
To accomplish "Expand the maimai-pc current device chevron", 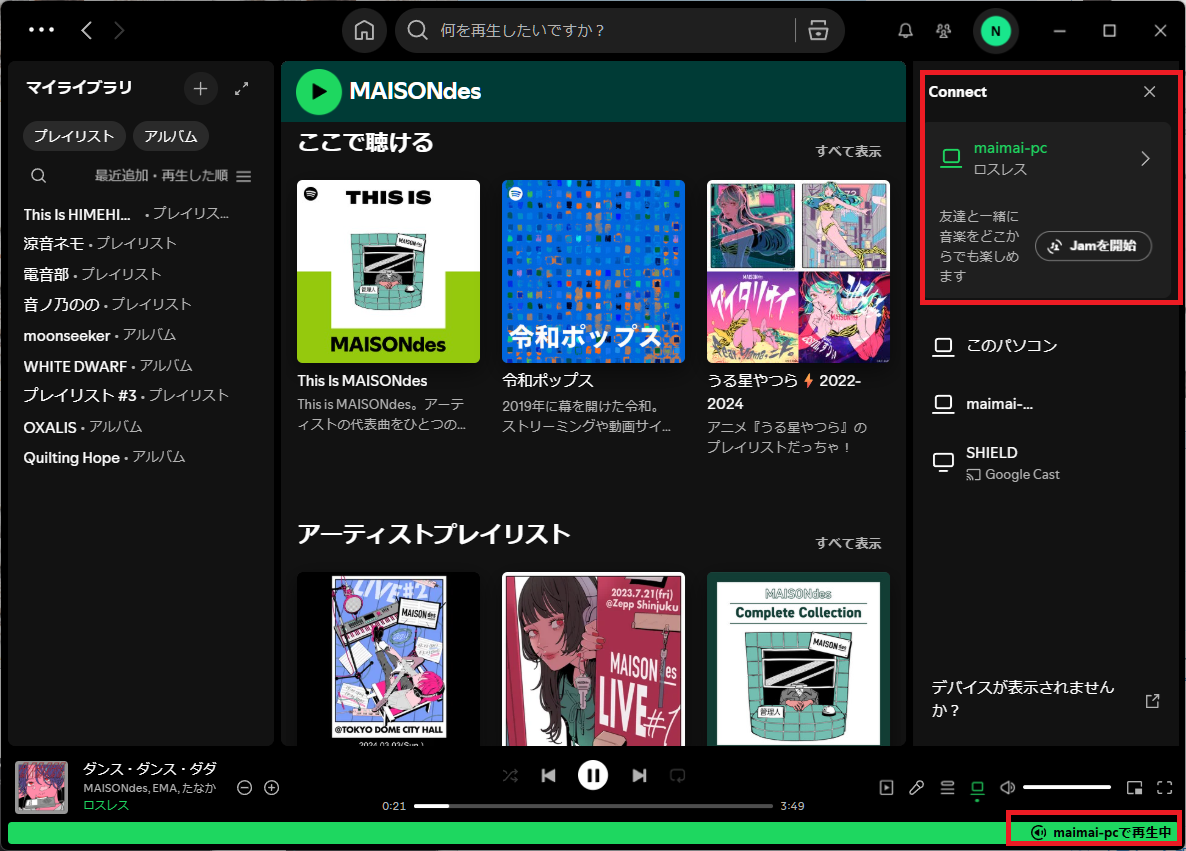I will pyautogui.click(x=1145, y=158).
